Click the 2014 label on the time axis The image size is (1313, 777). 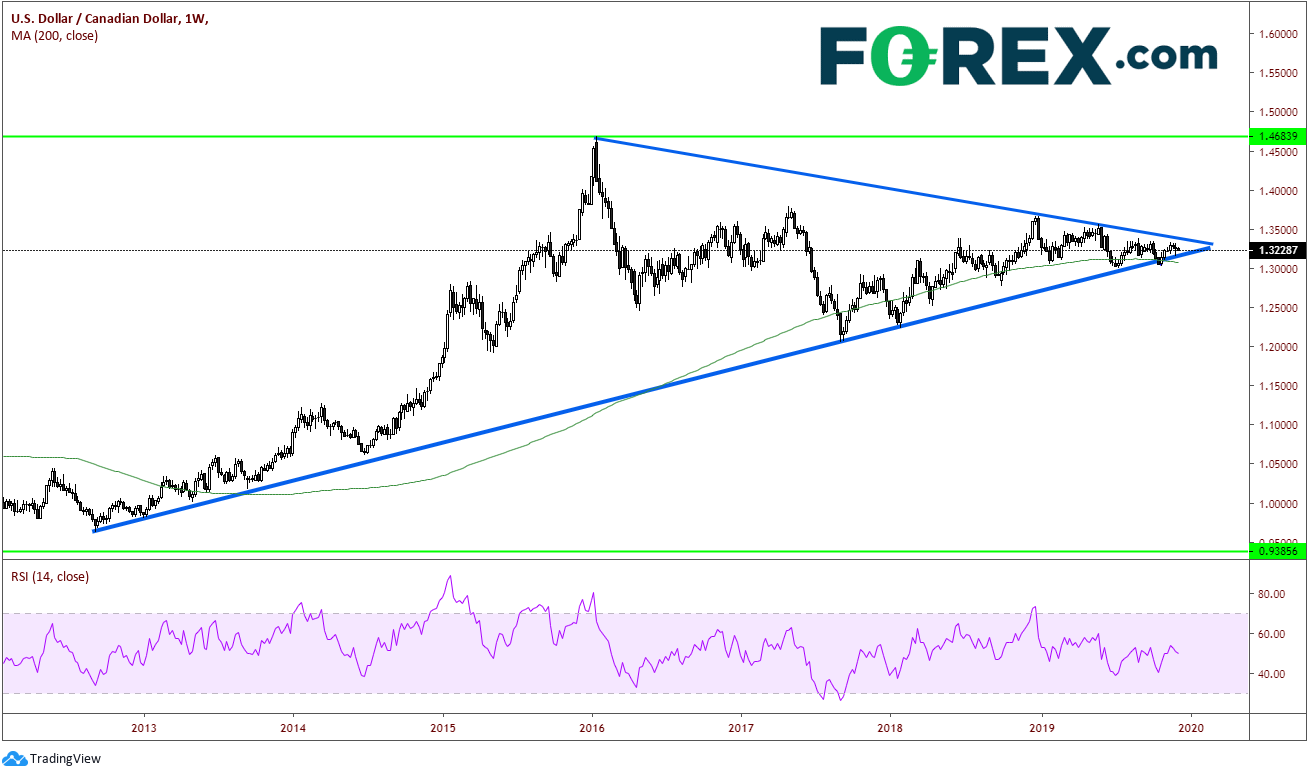point(293,727)
